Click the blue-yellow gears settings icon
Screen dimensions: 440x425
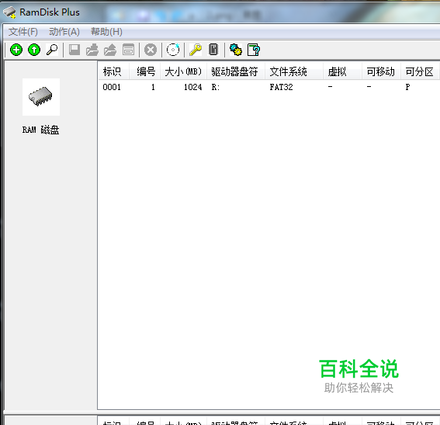click(x=236, y=50)
